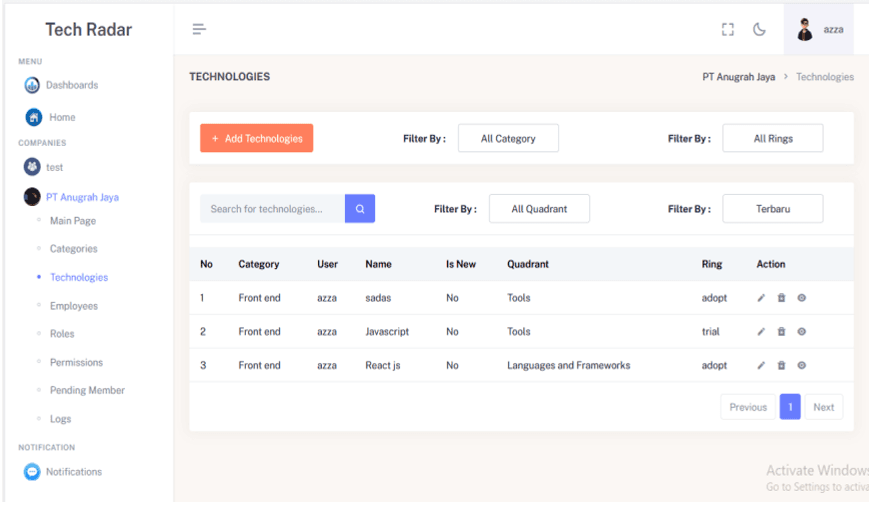Open the All Quadrant filter dropdown

539,208
